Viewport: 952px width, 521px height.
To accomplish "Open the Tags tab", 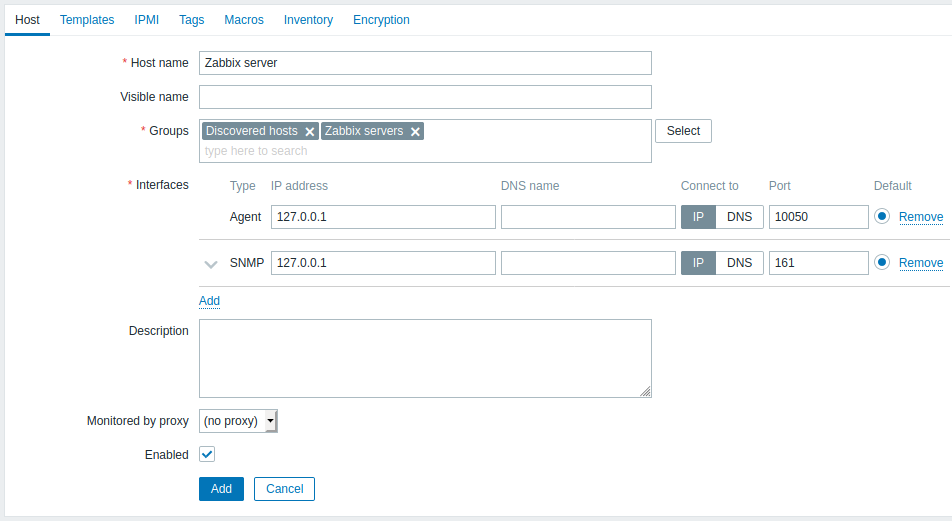I will (x=191, y=20).
